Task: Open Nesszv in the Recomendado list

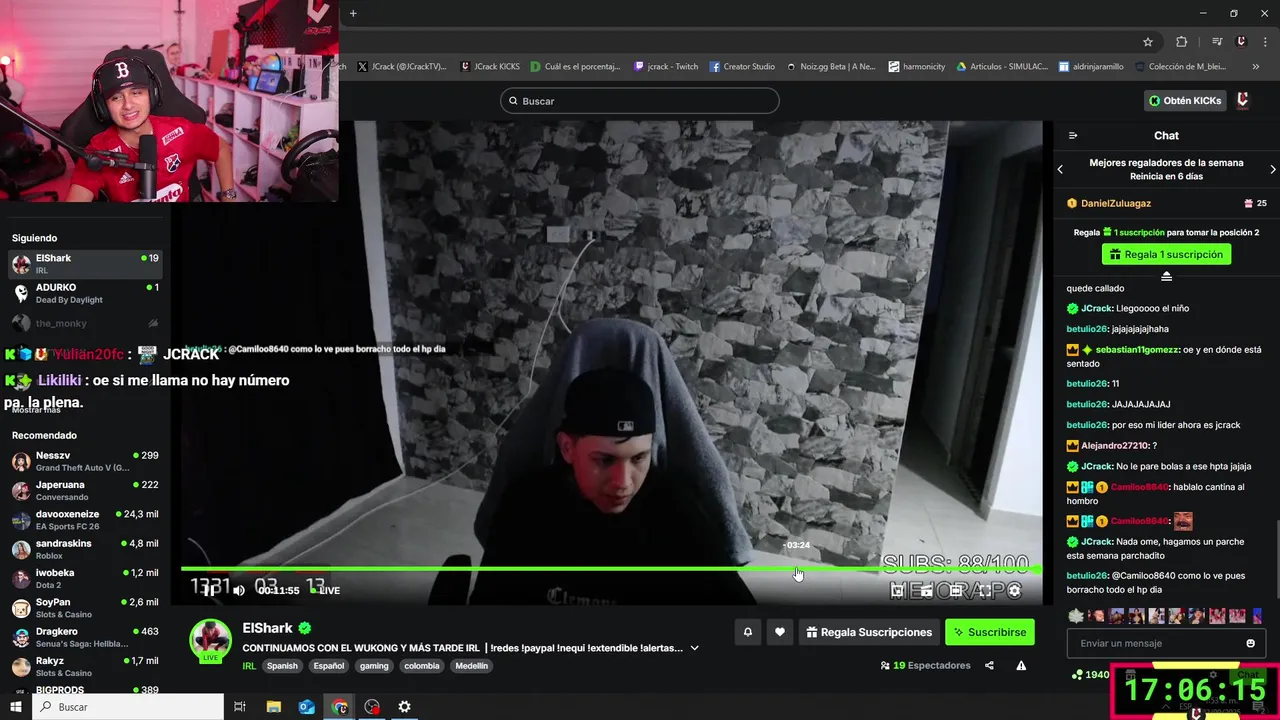Action: coord(85,461)
